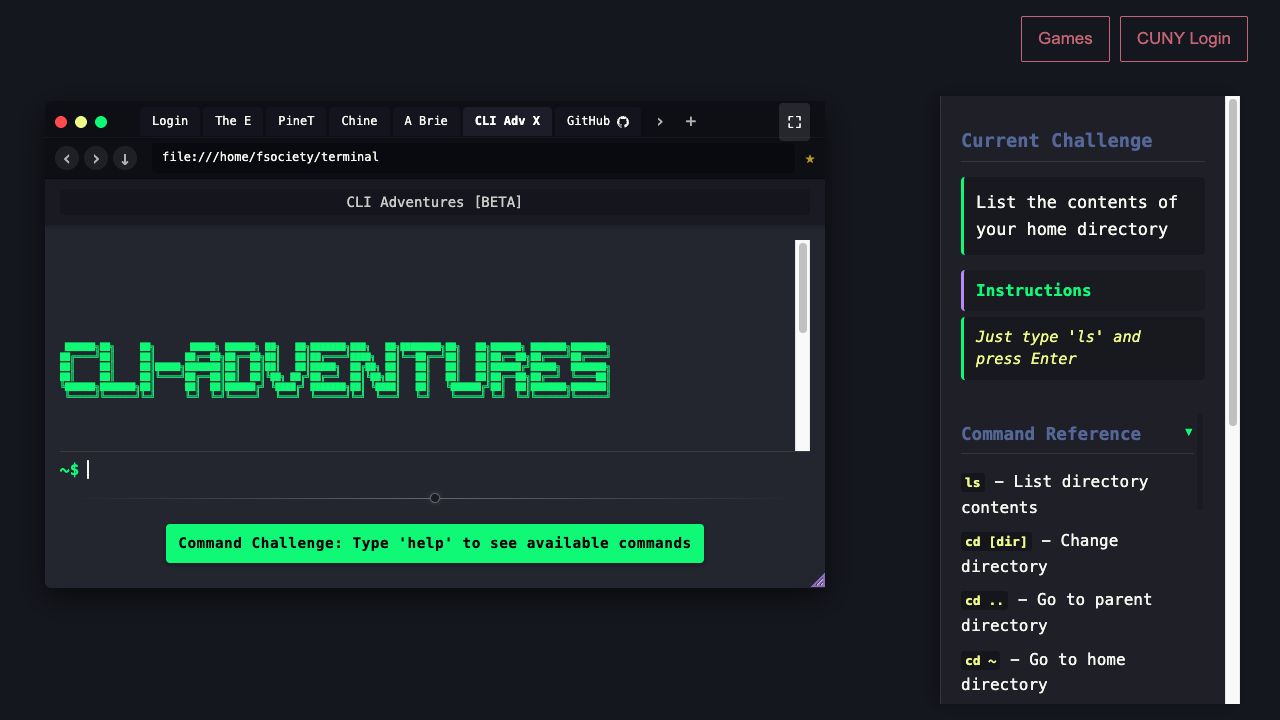
Task: Show more tabs with the chevron arrow
Action: tap(660, 121)
